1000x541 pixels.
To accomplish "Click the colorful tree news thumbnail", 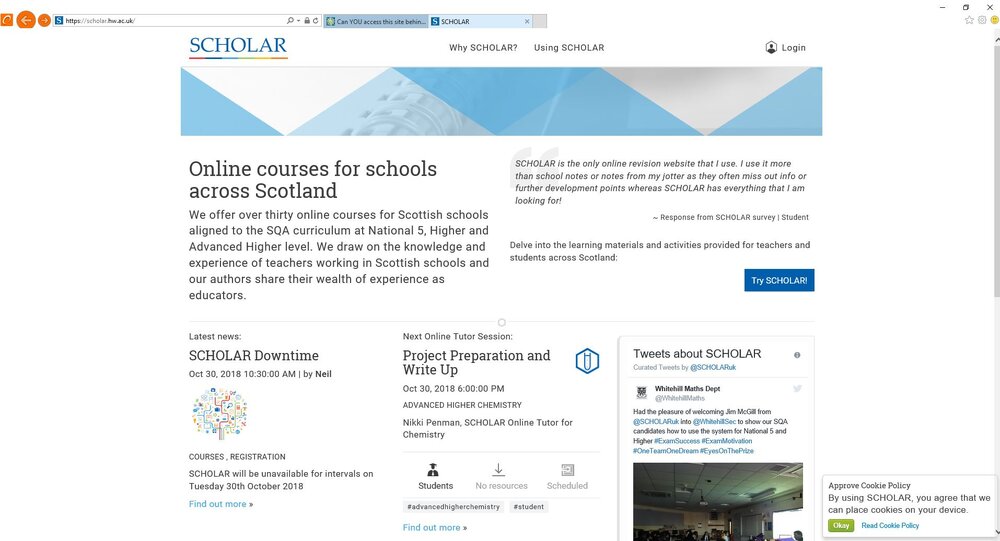I will pos(219,413).
